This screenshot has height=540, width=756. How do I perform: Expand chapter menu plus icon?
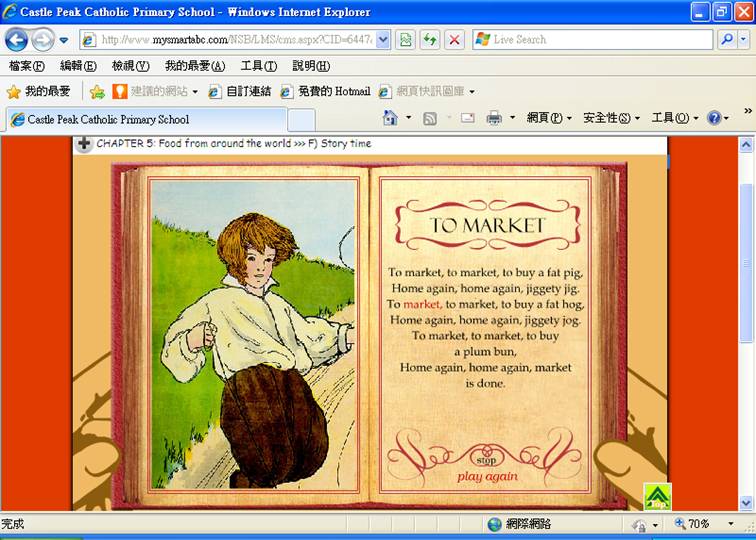(84, 144)
